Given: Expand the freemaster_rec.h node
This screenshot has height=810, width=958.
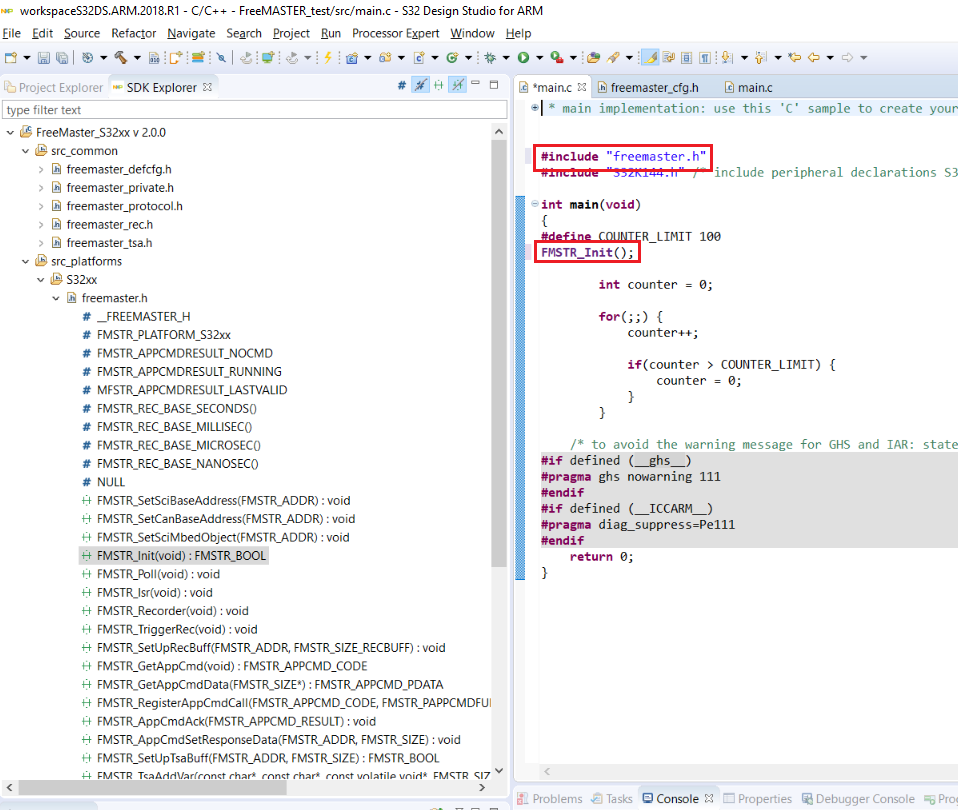Looking at the screenshot, I should [x=41, y=224].
